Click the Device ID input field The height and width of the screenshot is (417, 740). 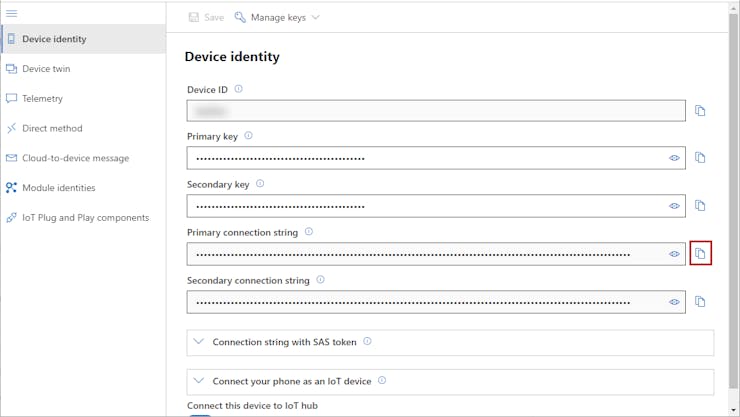(435, 111)
